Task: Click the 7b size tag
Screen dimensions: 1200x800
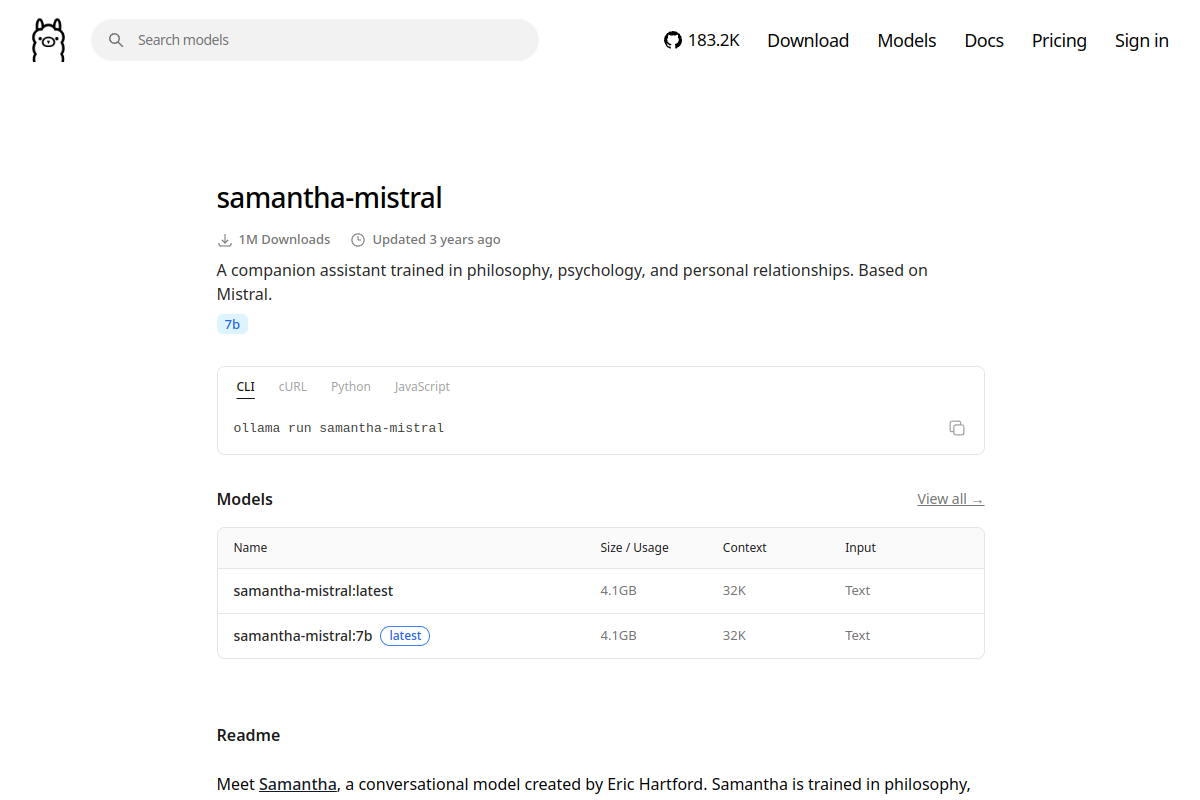Action: tap(232, 324)
